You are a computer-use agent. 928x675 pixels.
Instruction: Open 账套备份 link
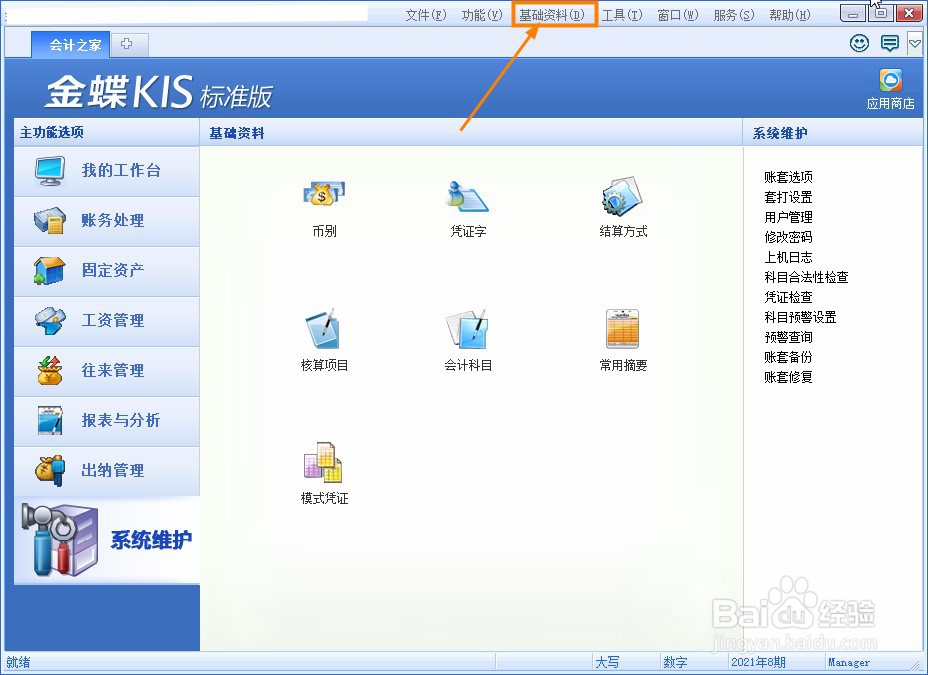click(788, 357)
